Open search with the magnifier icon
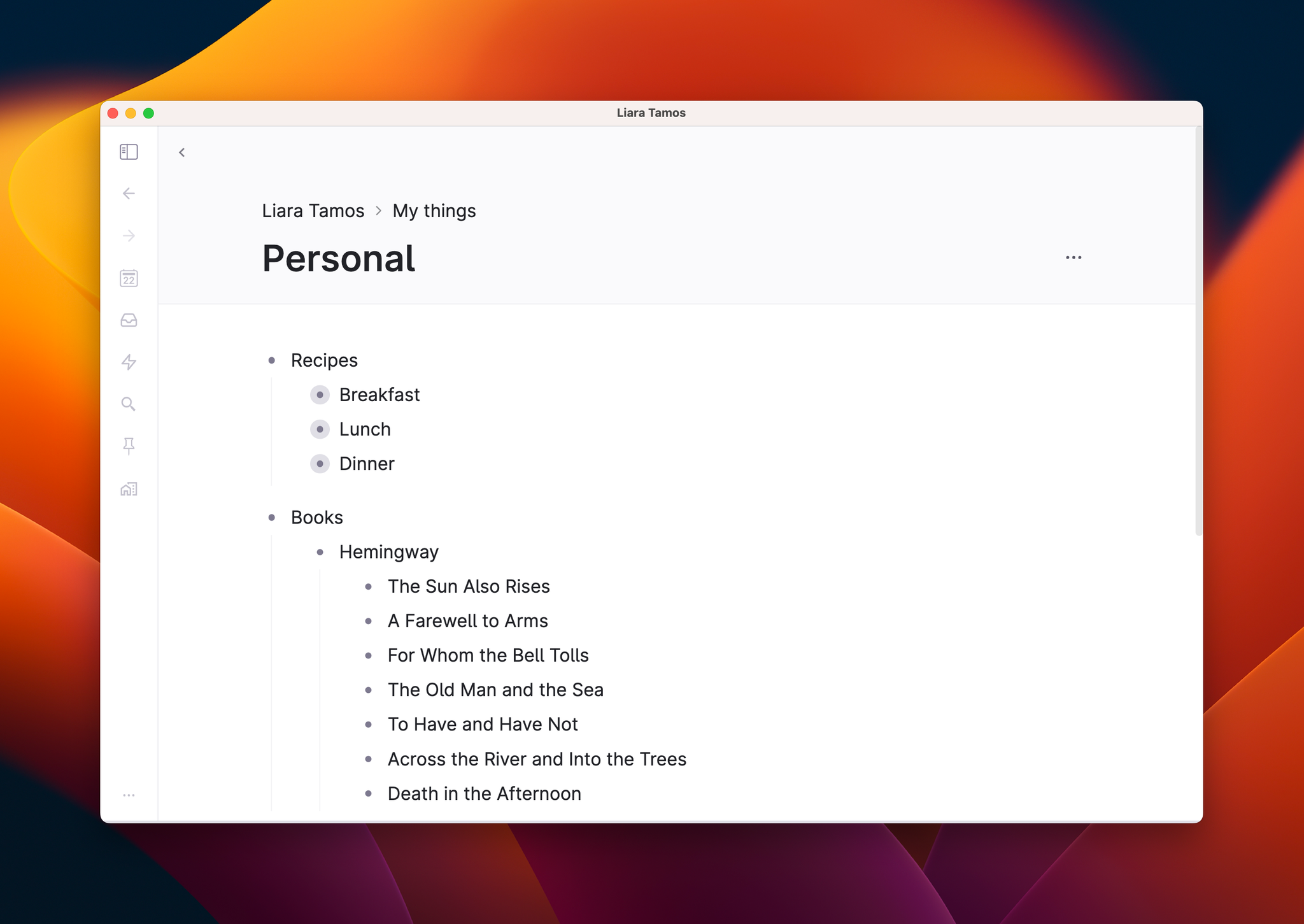1304x924 pixels. click(x=129, y=404)
